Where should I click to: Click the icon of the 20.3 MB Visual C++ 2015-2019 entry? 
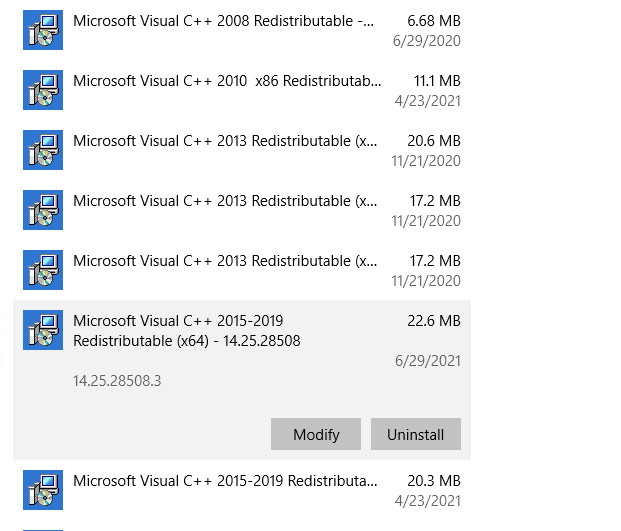pyautogui.click(x=43, y=490)
